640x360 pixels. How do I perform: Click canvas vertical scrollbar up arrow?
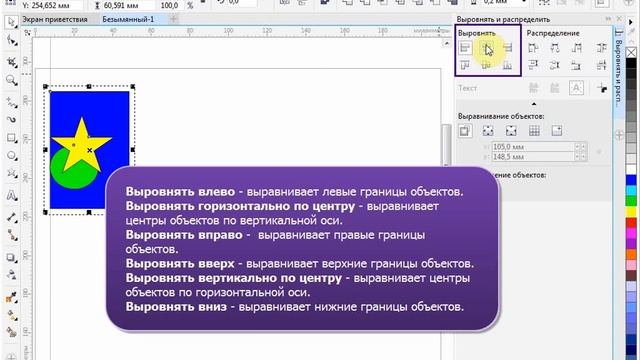tap(446, 43)
